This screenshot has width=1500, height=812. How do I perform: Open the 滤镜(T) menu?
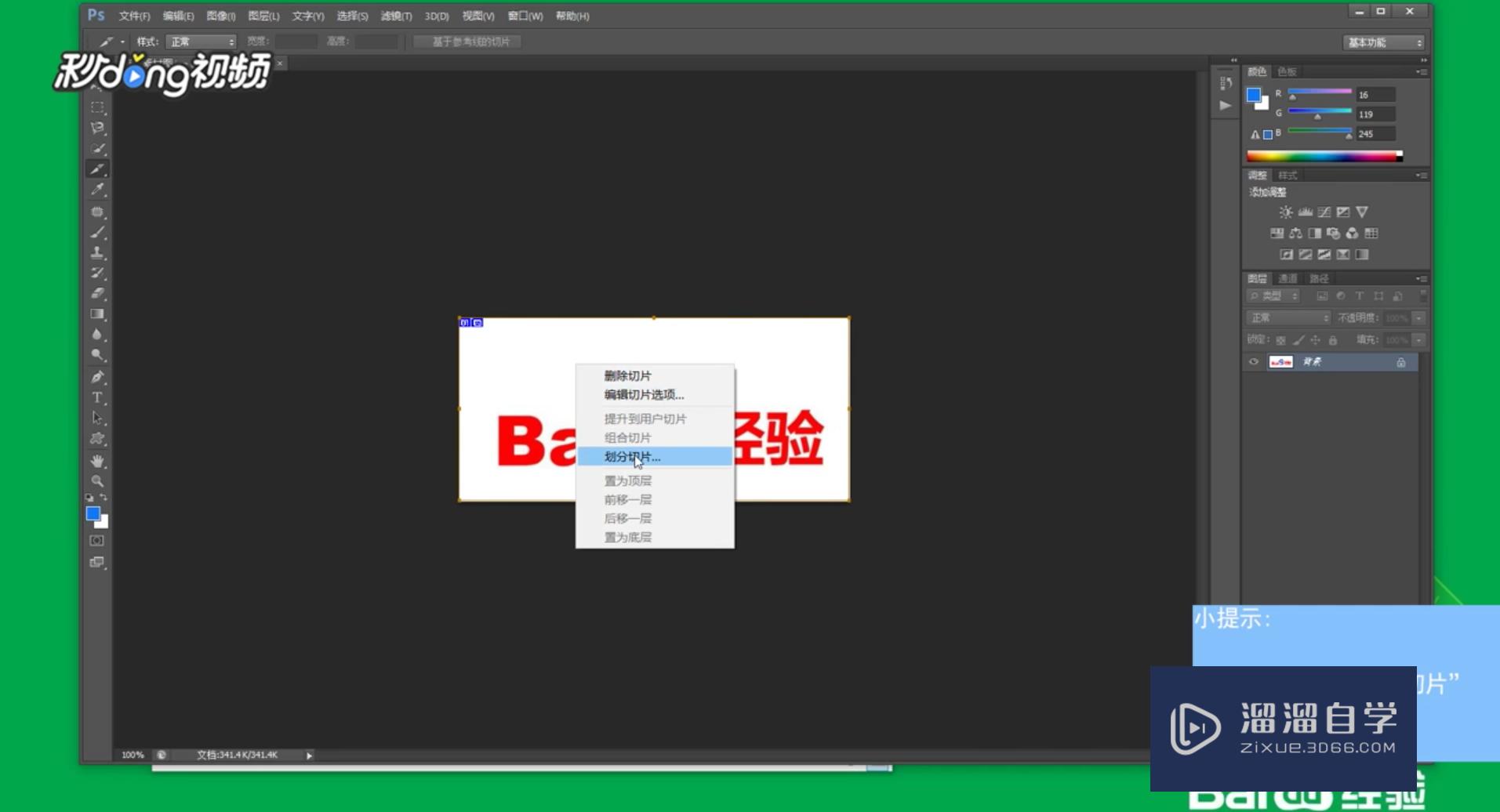pyautogui.click(x=396, y=16)
